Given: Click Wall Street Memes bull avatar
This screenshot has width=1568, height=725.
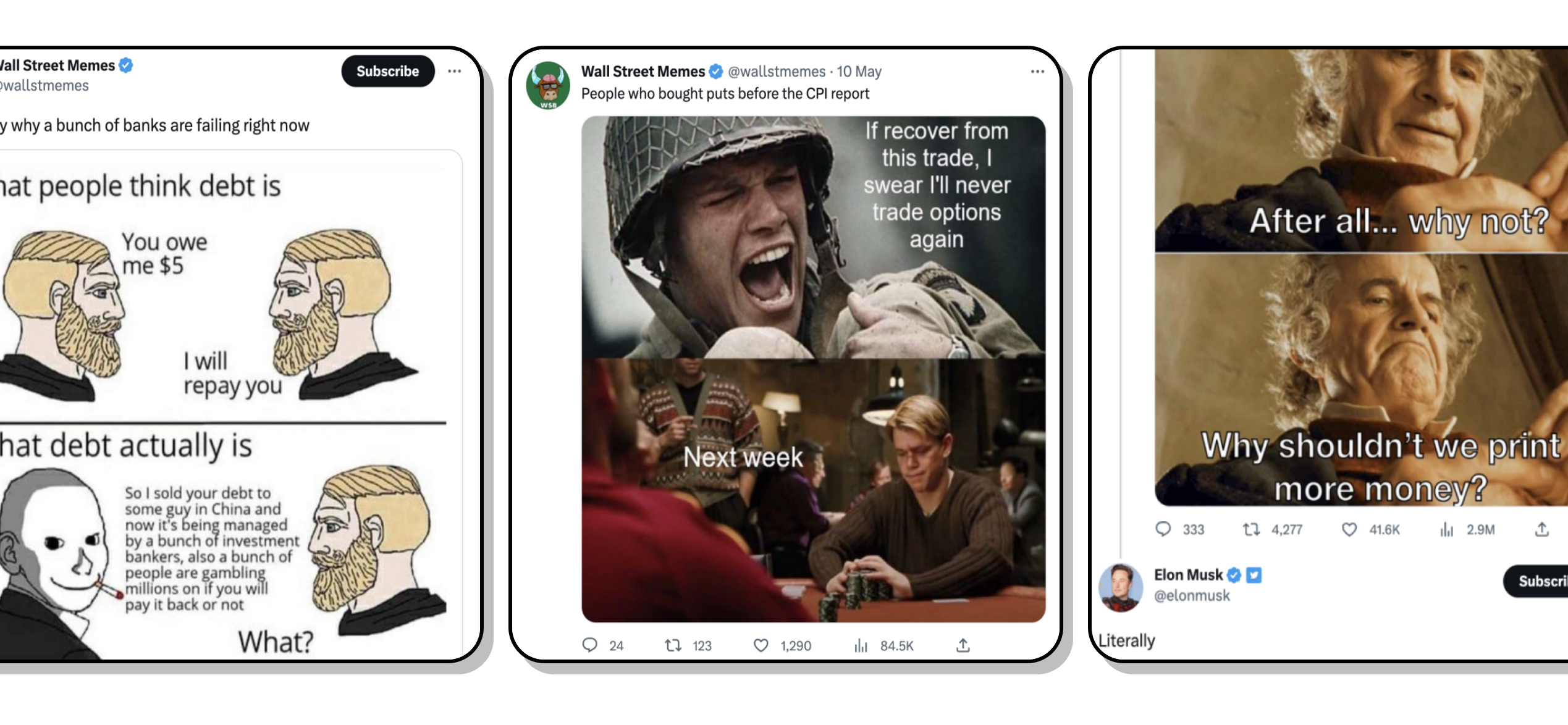Looking at the screenshot, I should tap(547, 85).
